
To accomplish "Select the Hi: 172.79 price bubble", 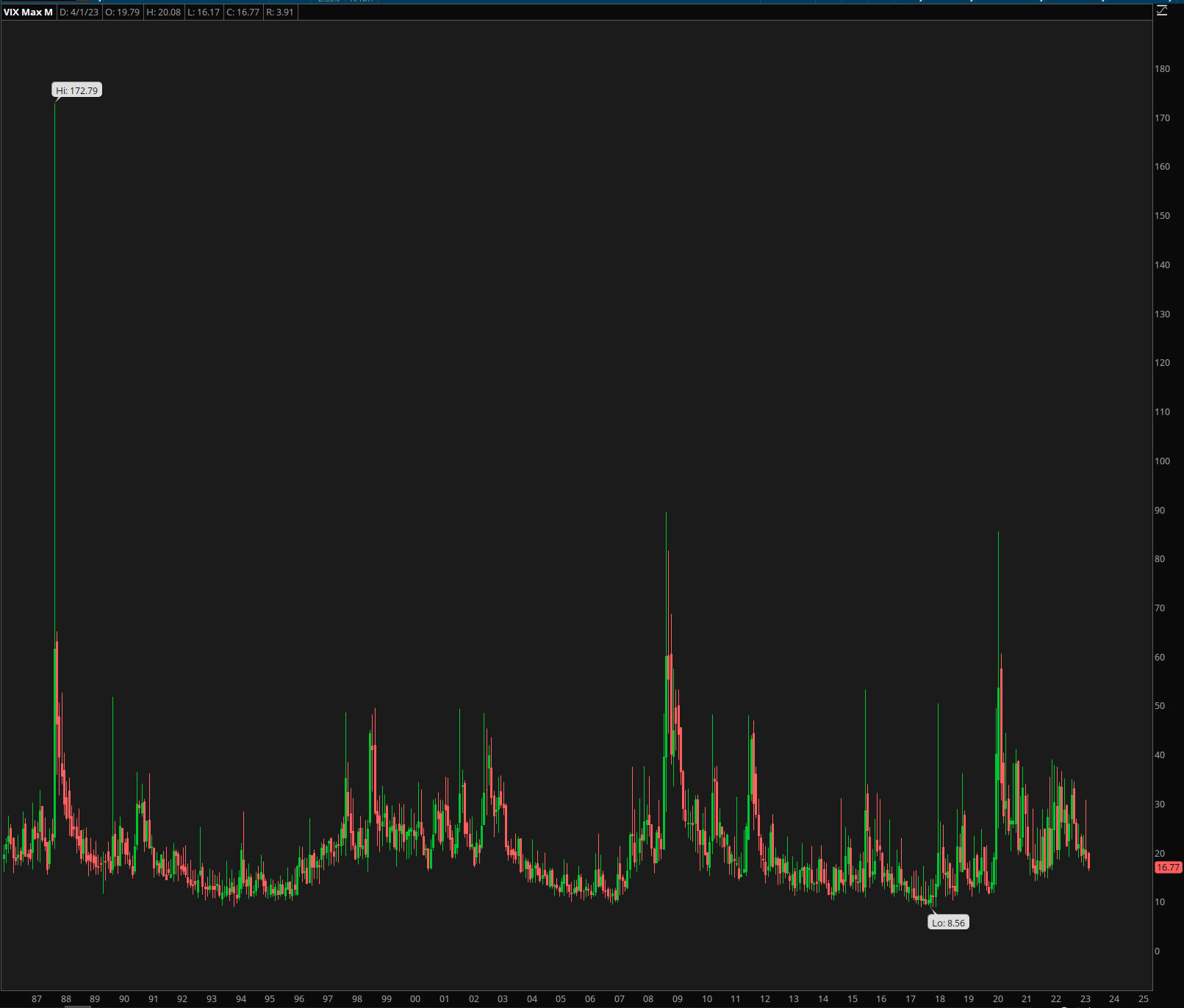I will [x=77, y=90].
